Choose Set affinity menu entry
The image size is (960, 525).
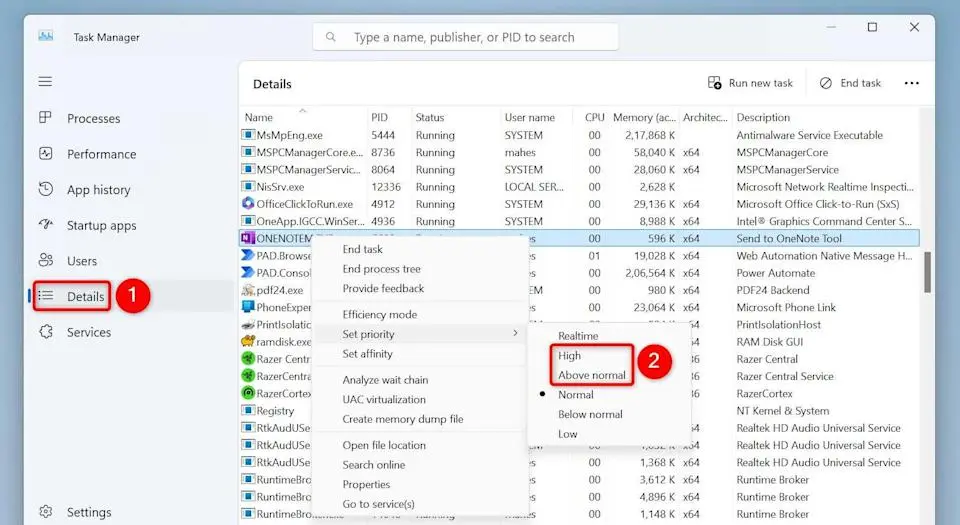tap(367, 354)
